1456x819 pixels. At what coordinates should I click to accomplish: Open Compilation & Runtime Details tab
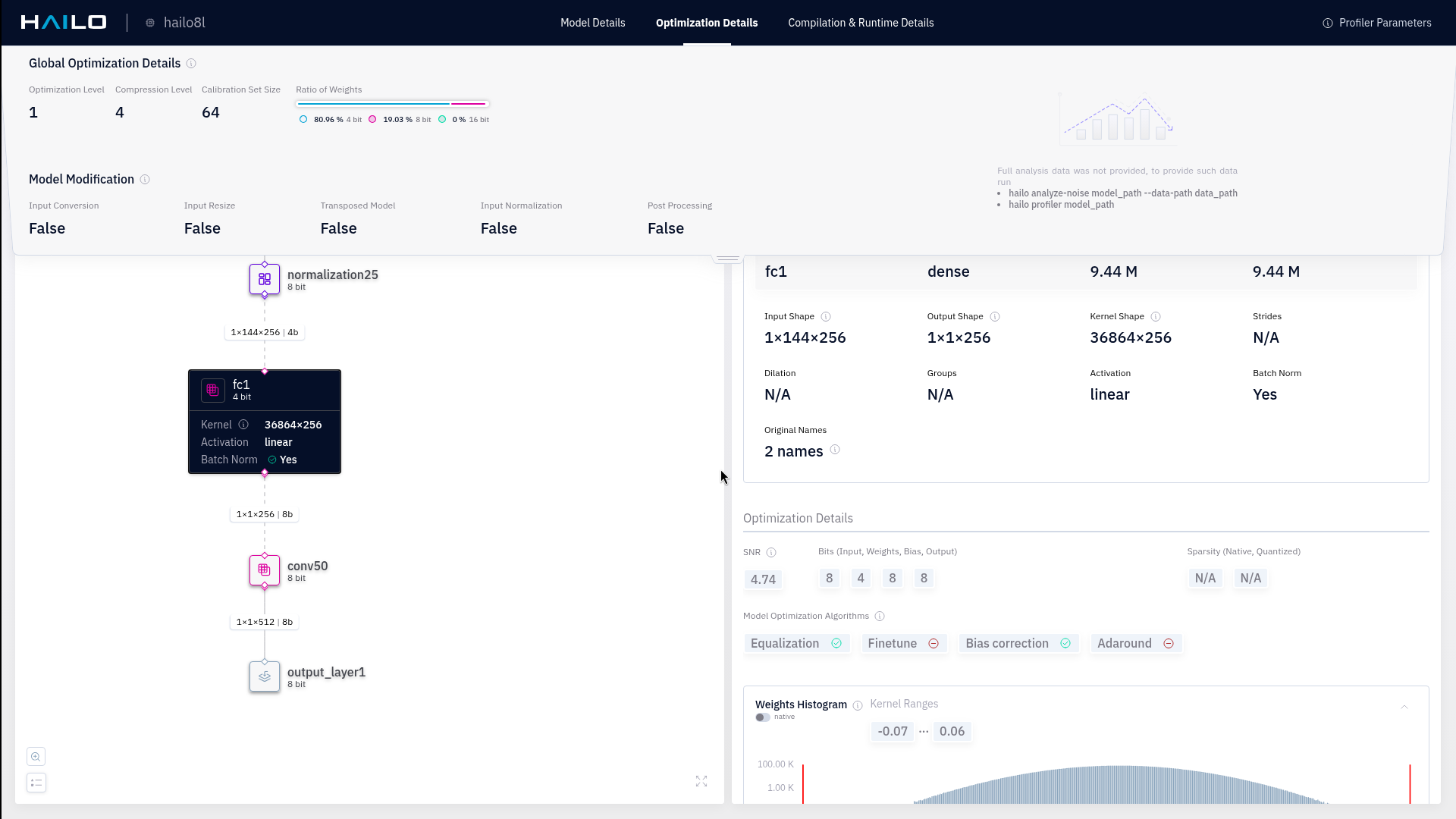[861, 23]
